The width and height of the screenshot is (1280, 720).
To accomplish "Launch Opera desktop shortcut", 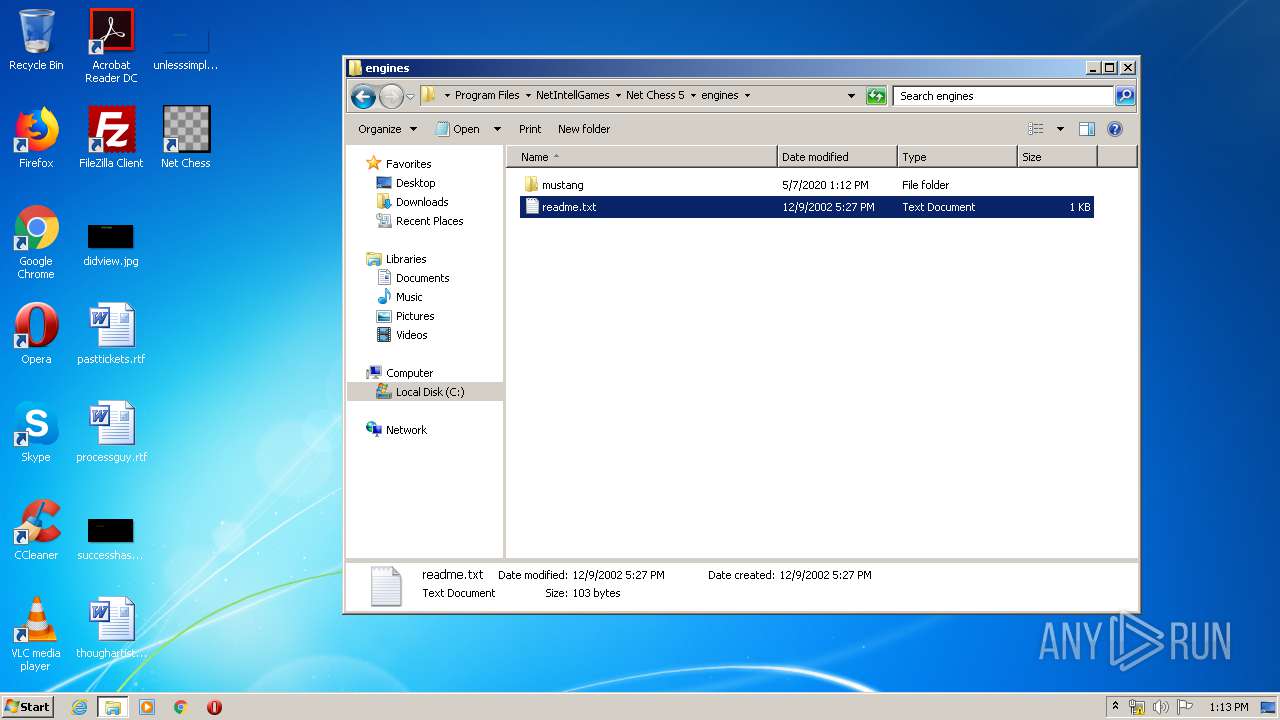I will click(36, 334).
